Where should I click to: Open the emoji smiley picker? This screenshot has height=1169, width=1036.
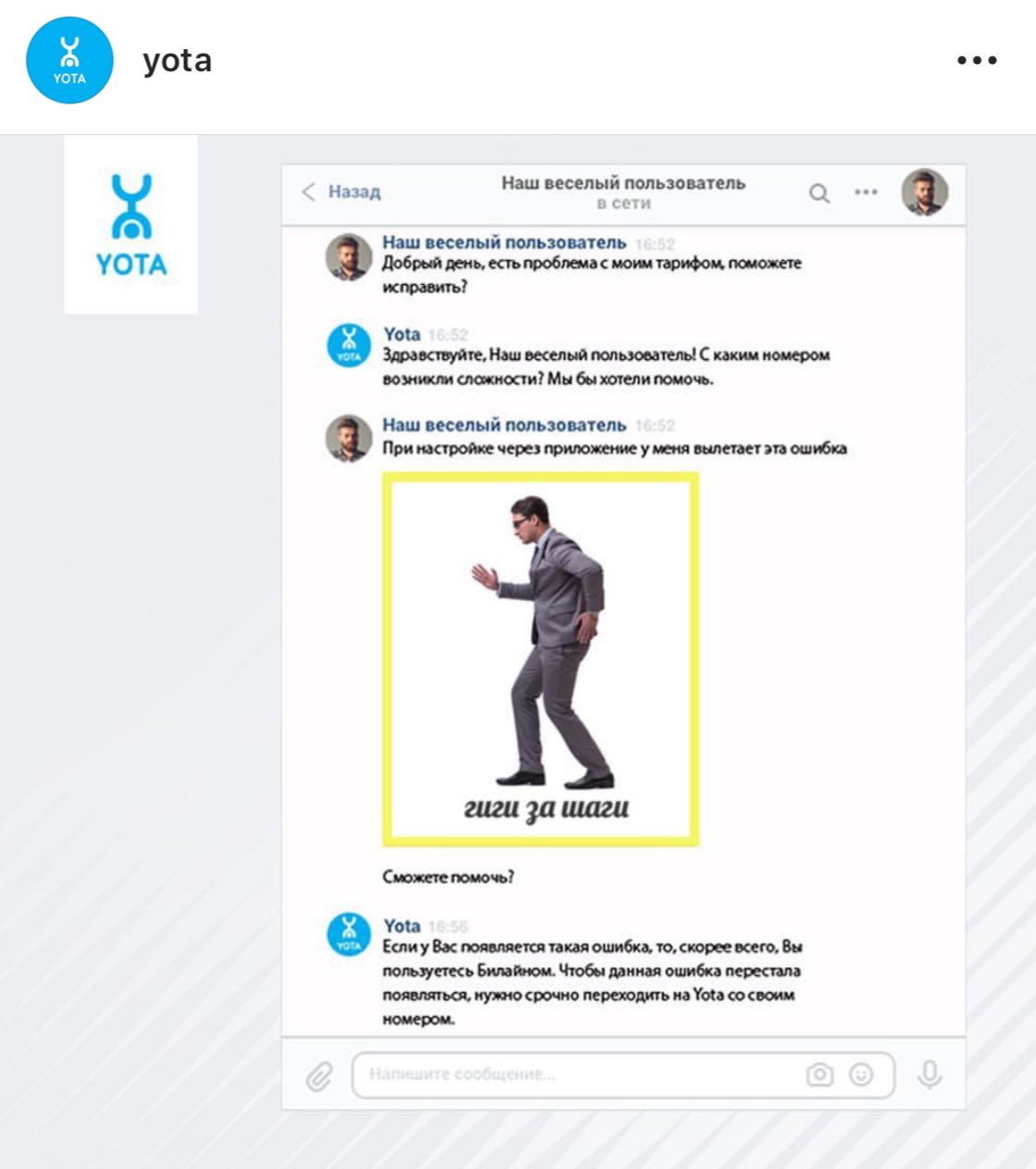pyautogui.click(x=861, y=1075)
